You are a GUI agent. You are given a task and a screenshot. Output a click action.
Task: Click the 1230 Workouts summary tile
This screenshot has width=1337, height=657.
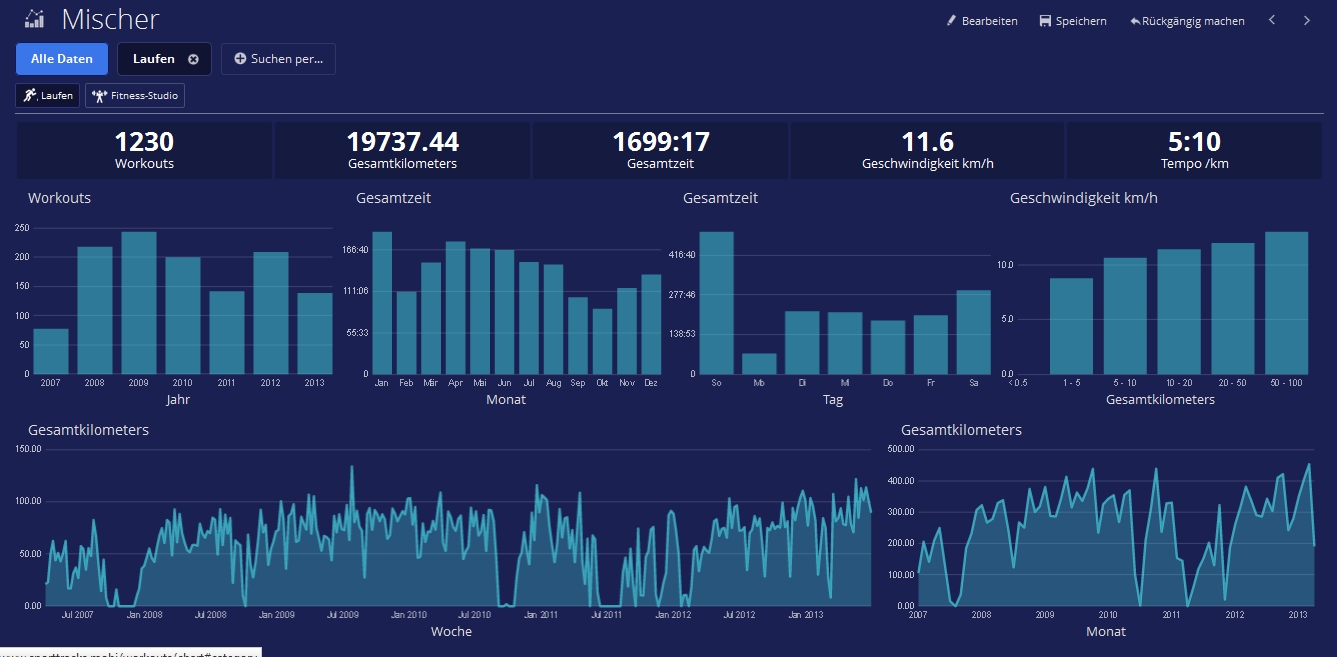(x=144, y=151)
